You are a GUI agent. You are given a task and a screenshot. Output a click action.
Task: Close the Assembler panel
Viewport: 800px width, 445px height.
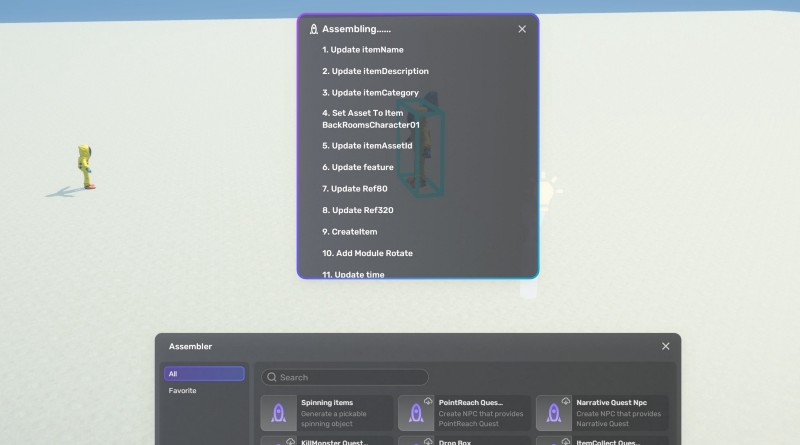(x=666, y=346)
